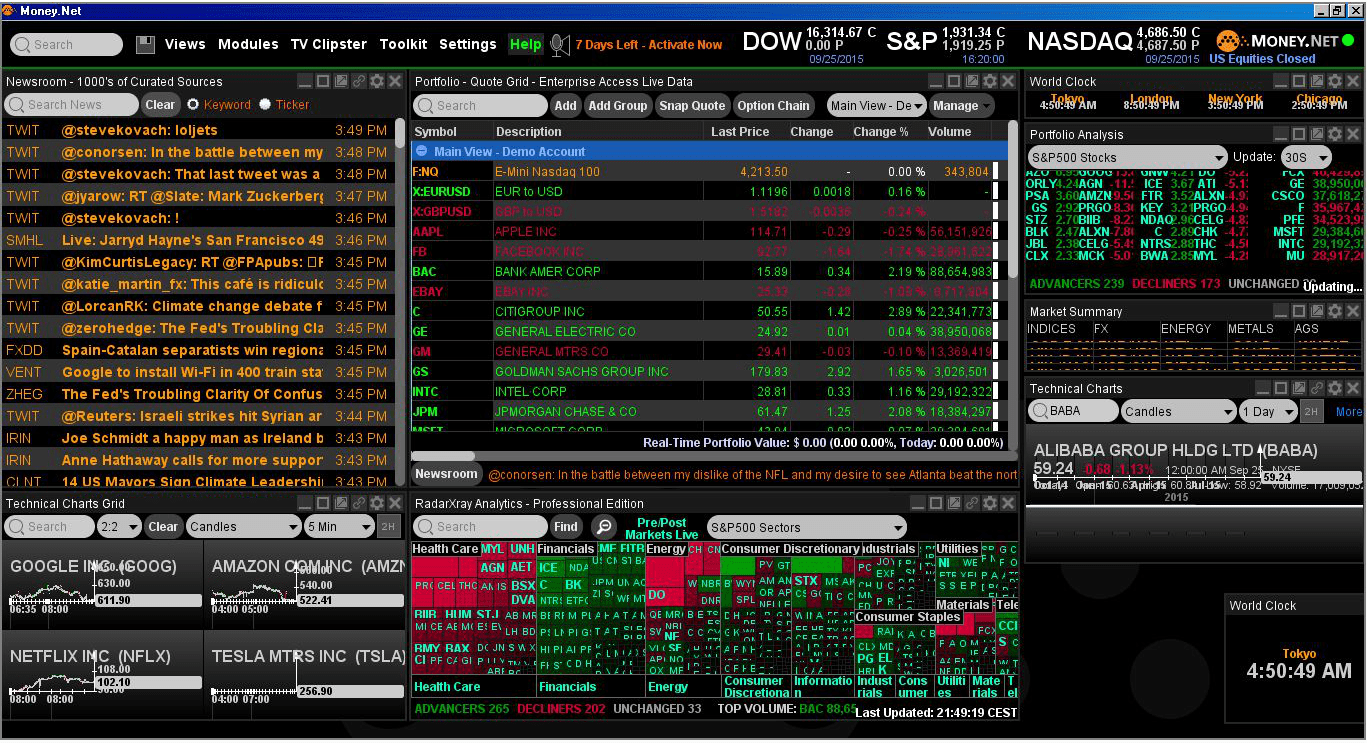1367x743 pixels.
Task: Click RadarXray Analytics link chain icon
Action: pyautogui.click(x=972, y=503)
